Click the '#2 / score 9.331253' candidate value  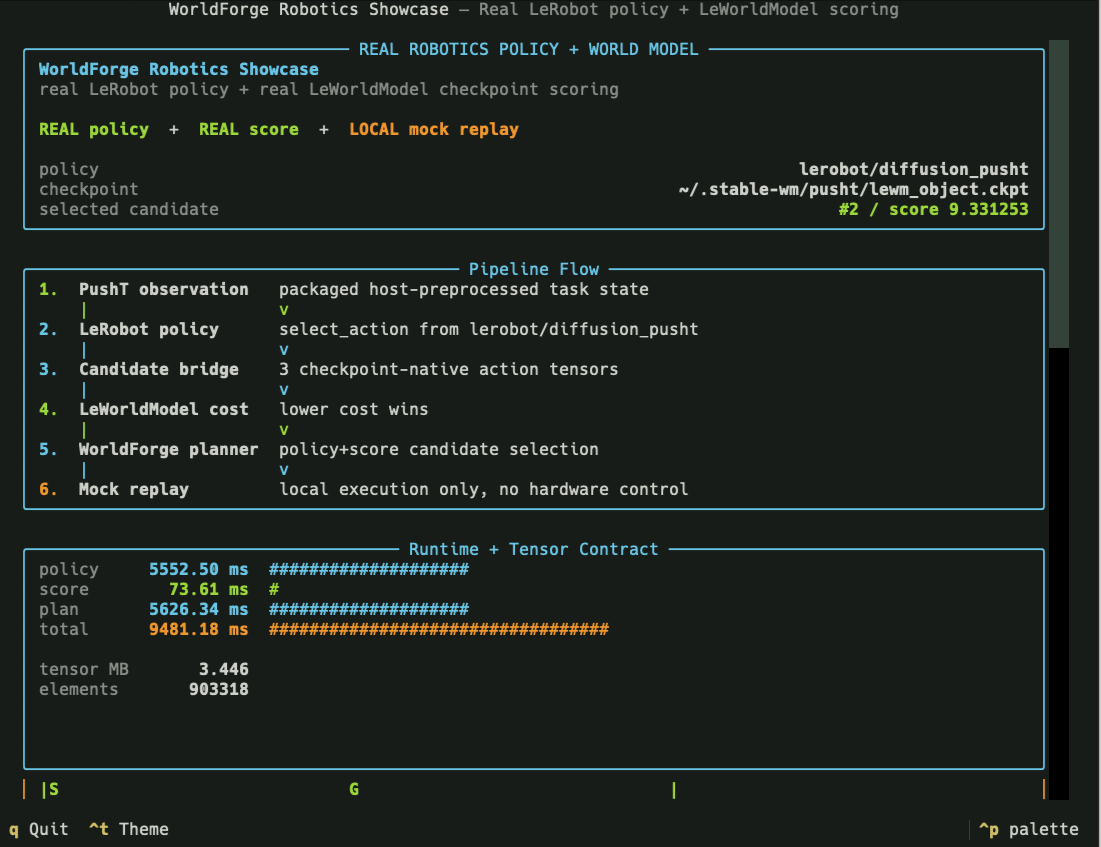[933, 209]
